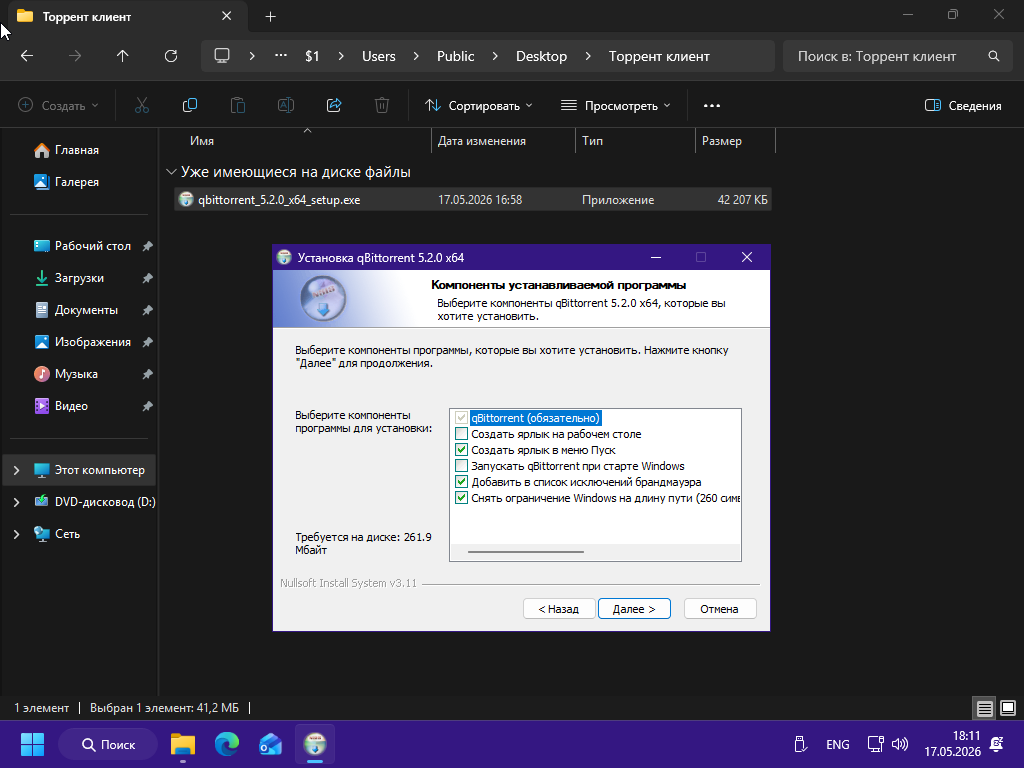Screen dimensions: 1024x768
Task: Open the network status tray icon
Action: [x=875, y=744]
